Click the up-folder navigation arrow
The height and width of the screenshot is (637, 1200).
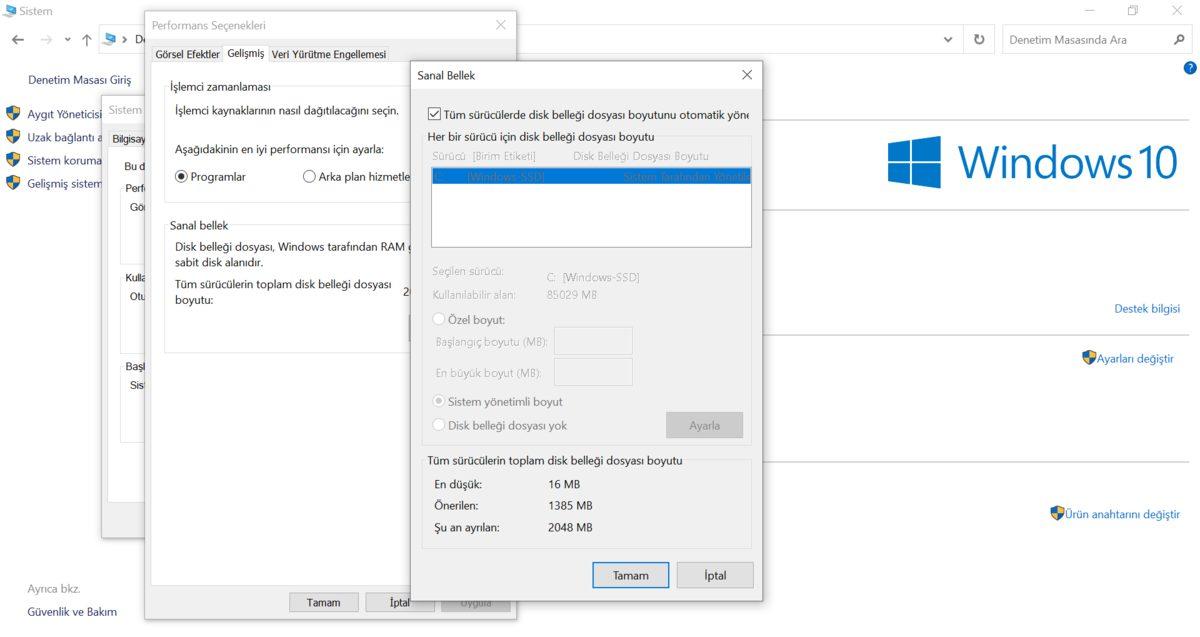click(86, 39)
